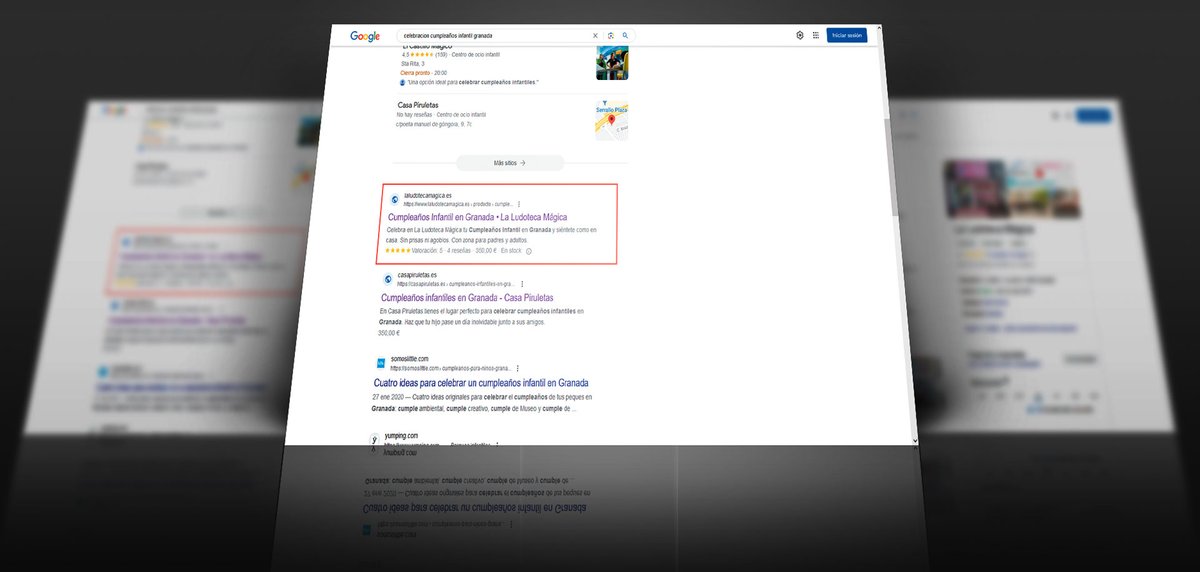Screen dimensions: 1200x572
Task: Click the Iniciar sesión button
Action: pyautogui.click(x=847, y=35)
